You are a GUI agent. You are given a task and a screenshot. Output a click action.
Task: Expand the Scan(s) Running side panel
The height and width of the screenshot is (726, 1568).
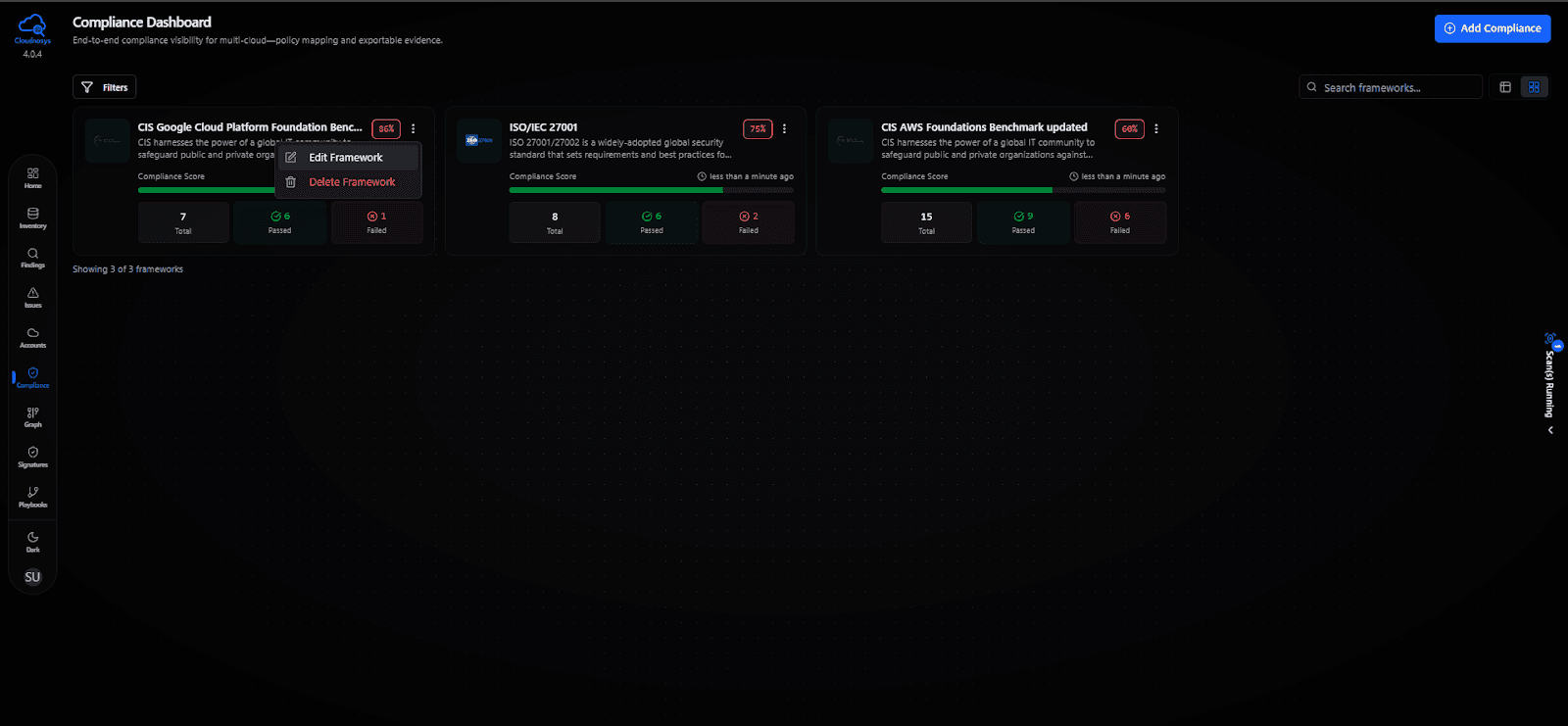pyautogui.click(x=1550, y=430)
